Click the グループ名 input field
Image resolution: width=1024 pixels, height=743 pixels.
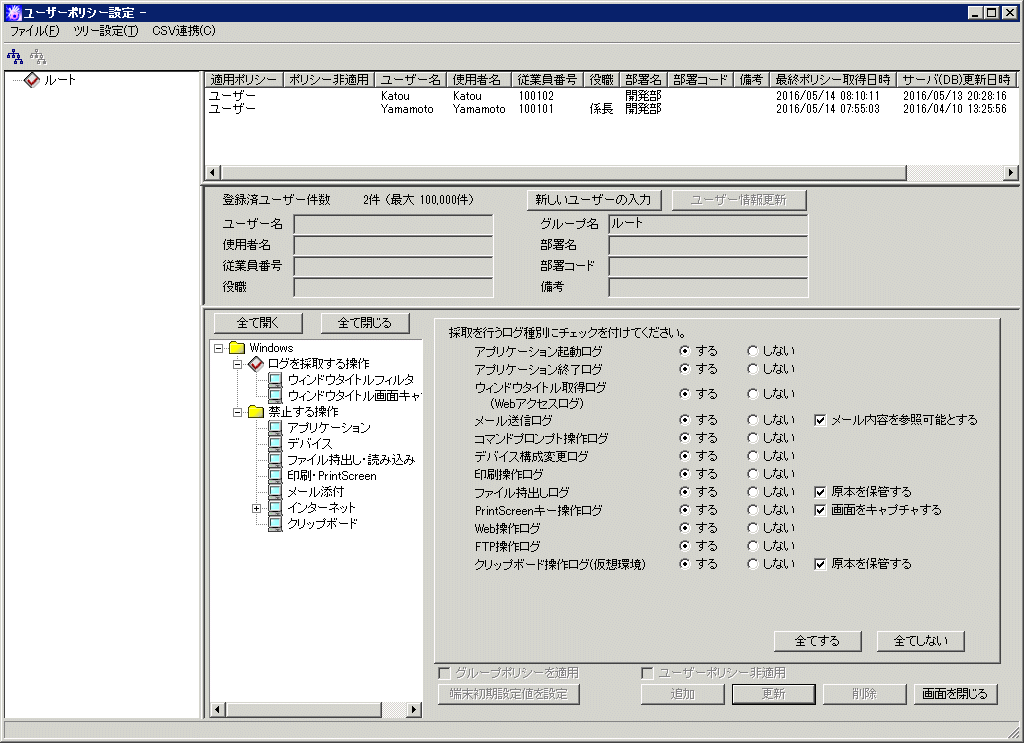pos(707,224)
